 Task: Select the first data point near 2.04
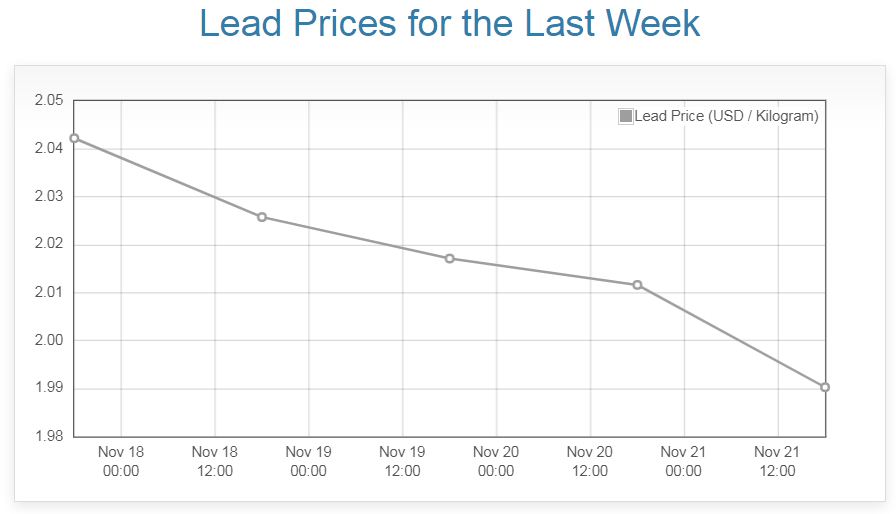(x=74, y=138)
